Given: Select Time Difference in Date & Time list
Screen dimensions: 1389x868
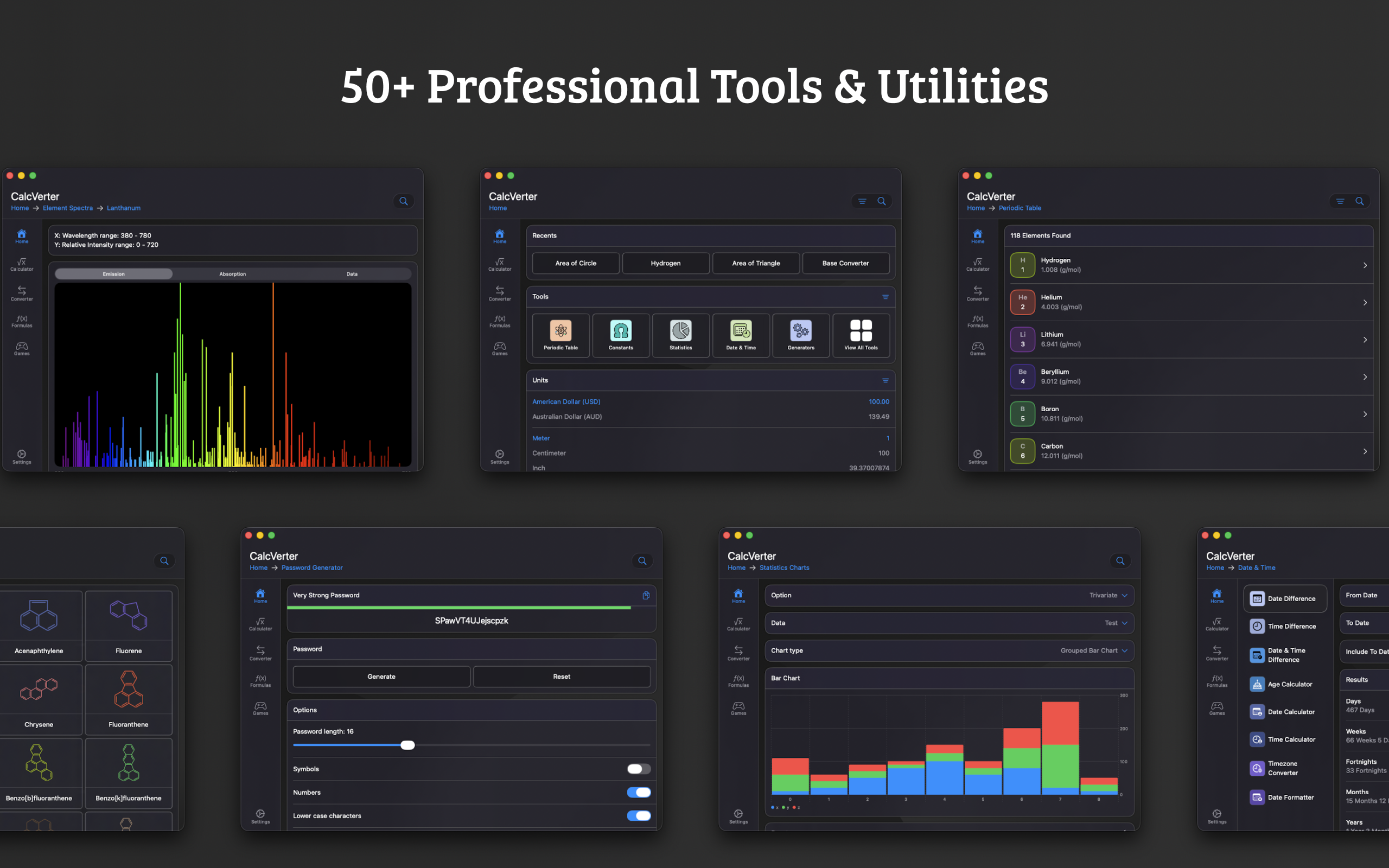Looking at the screenshot, I should point(1285,626).
